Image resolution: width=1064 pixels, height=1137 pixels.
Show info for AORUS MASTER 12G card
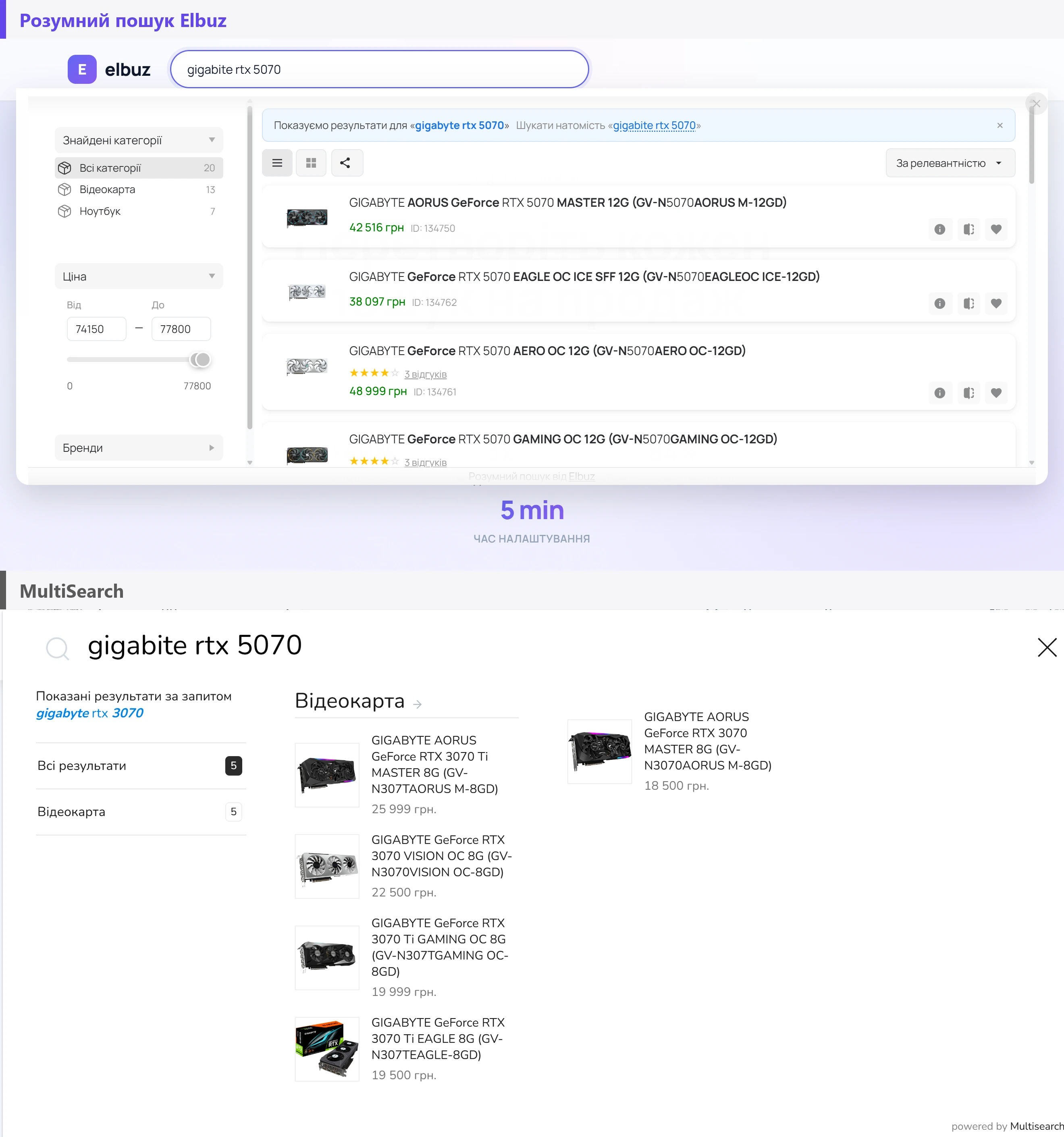940,229
